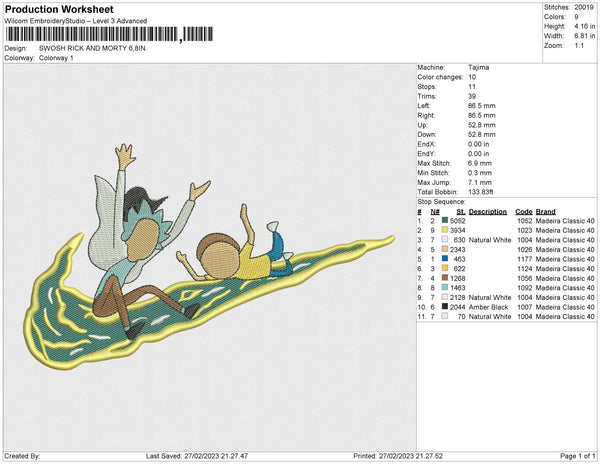Screen dimensions: 600x464
Task: Select design name 'SWOSH RICK AND MORTY 6,8IN'
Action: click(92, 49)
